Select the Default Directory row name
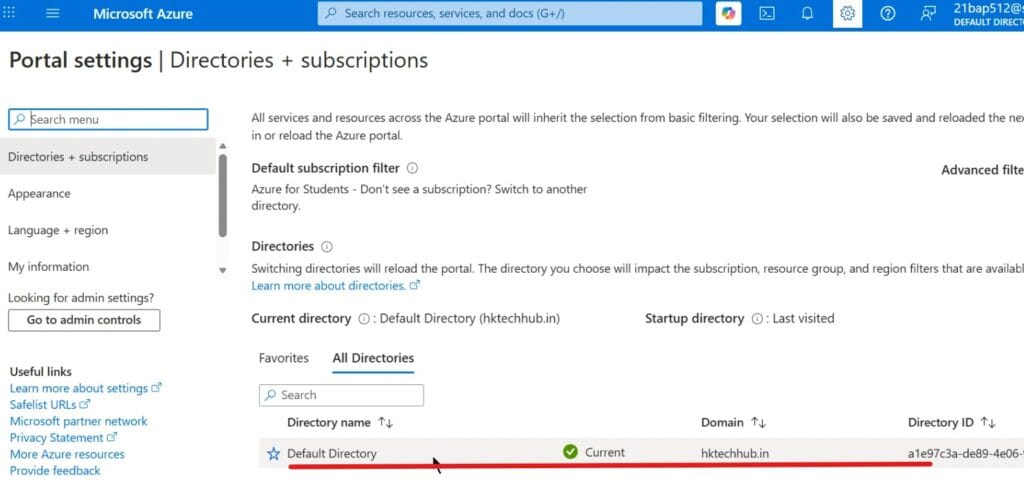This screenshot has height=494, width=1024. click(x=332, y=453)
